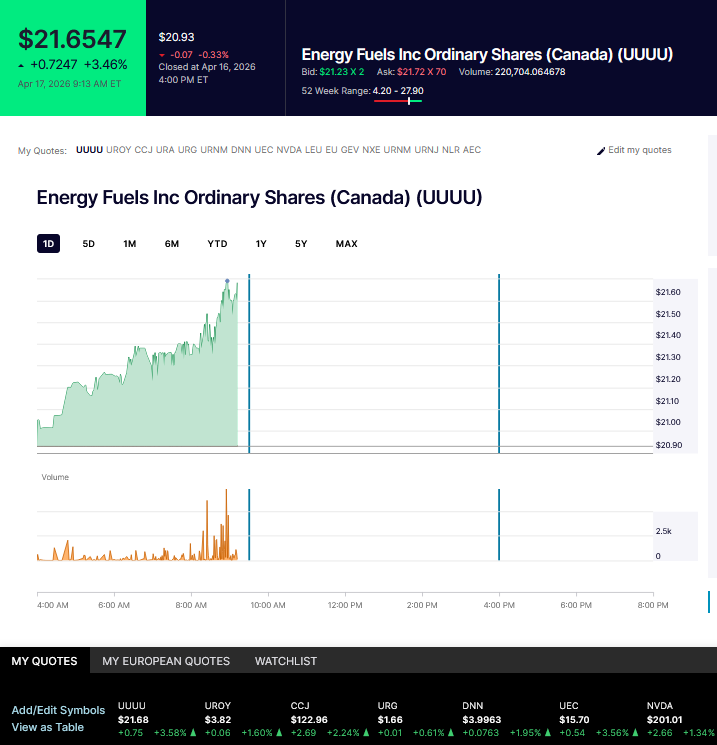Viewport: 717px width, 745px height.
Task: Click the 9:30 AM market open line
Action: (249, 363)
